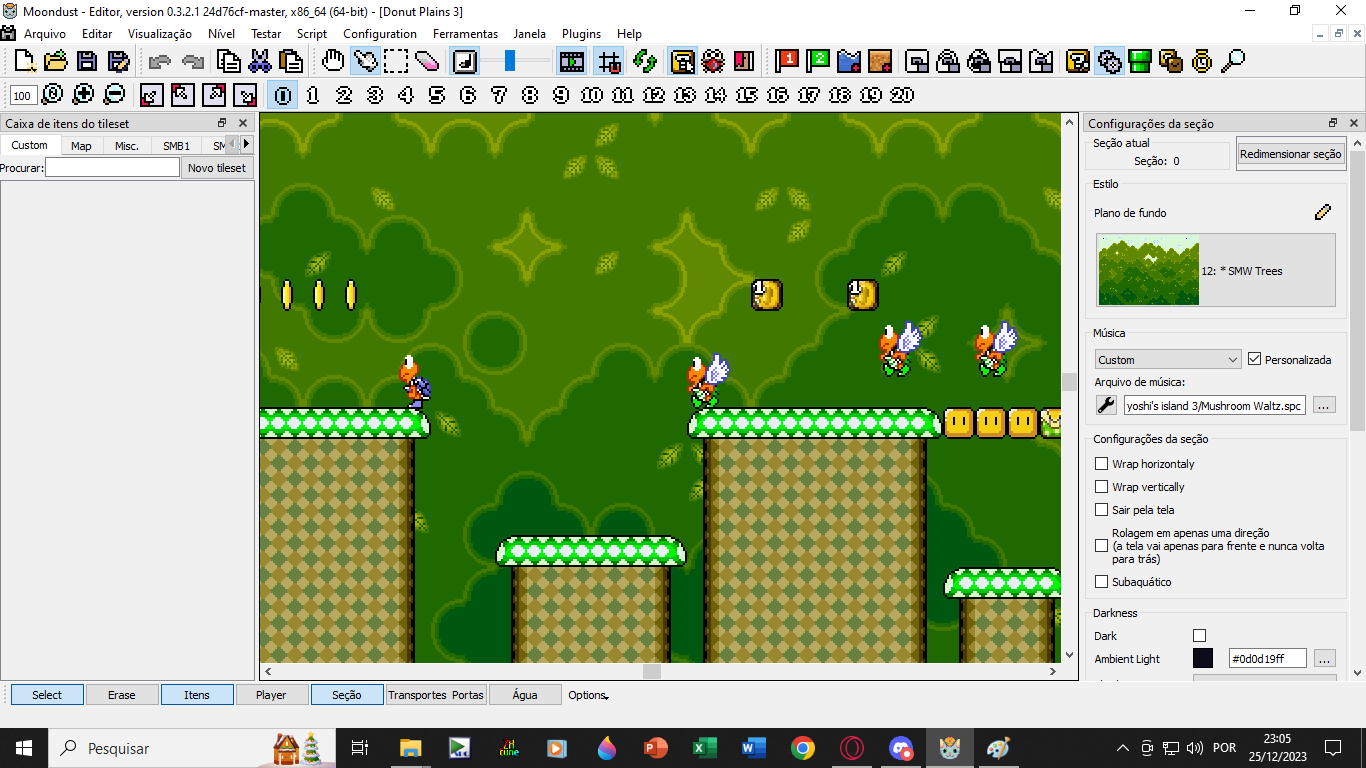Viewport: 1366px width, 768px height.
Task: Browse for music file with ... button
Action: (x=1324, y=405)
